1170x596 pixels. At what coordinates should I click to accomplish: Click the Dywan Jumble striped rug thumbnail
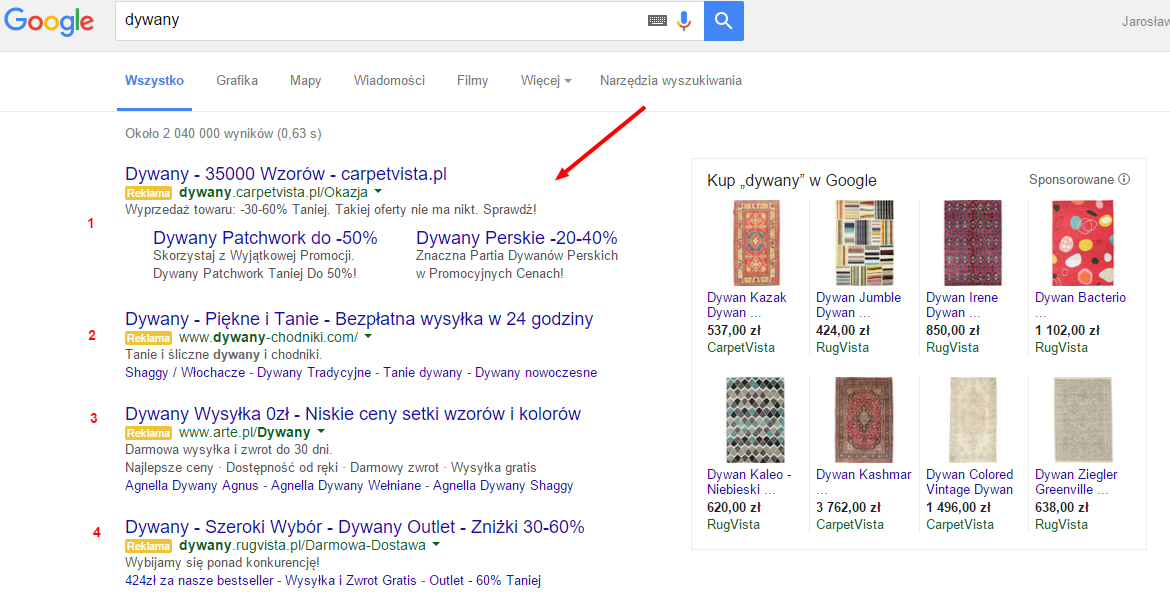864,243
